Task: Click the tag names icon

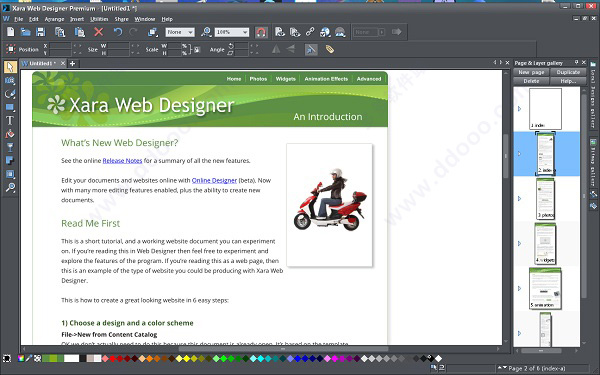Action: click(x=329, y=49)
